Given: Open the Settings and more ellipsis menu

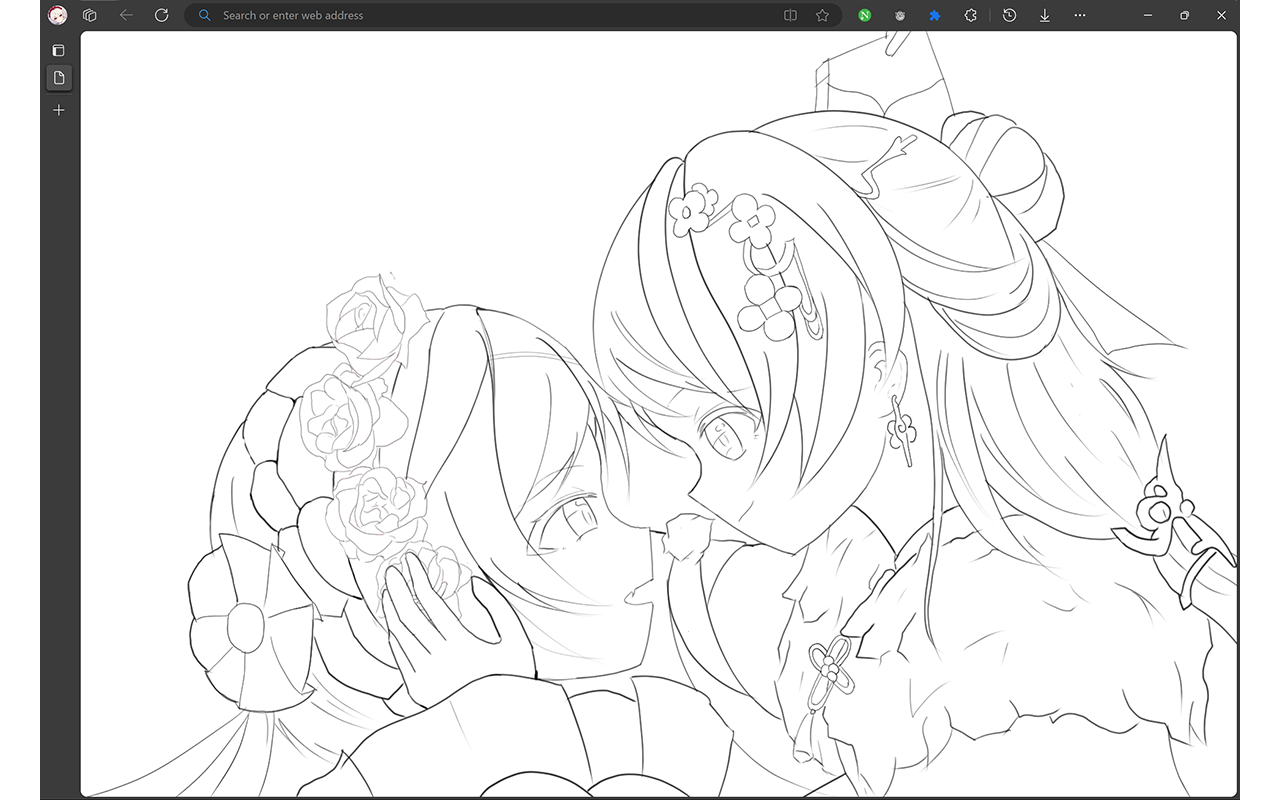Looking at the screenshot, I should 1080,15.
